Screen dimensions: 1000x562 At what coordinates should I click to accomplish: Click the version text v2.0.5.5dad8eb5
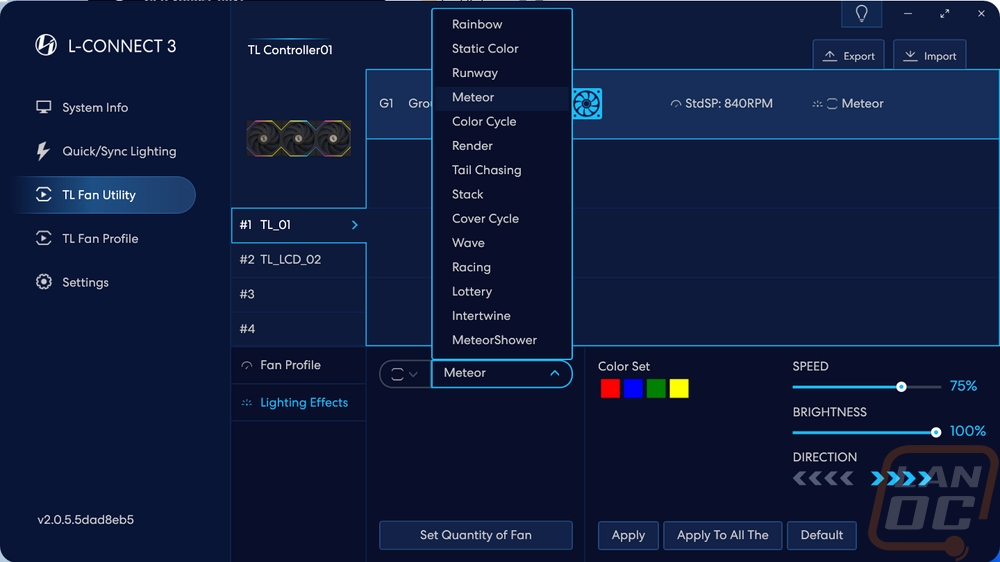(85, 520)
